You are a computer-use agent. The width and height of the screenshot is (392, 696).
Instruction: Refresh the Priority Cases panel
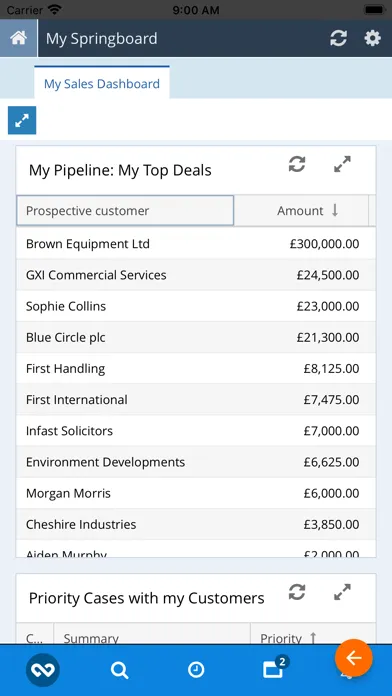point(297,592)
